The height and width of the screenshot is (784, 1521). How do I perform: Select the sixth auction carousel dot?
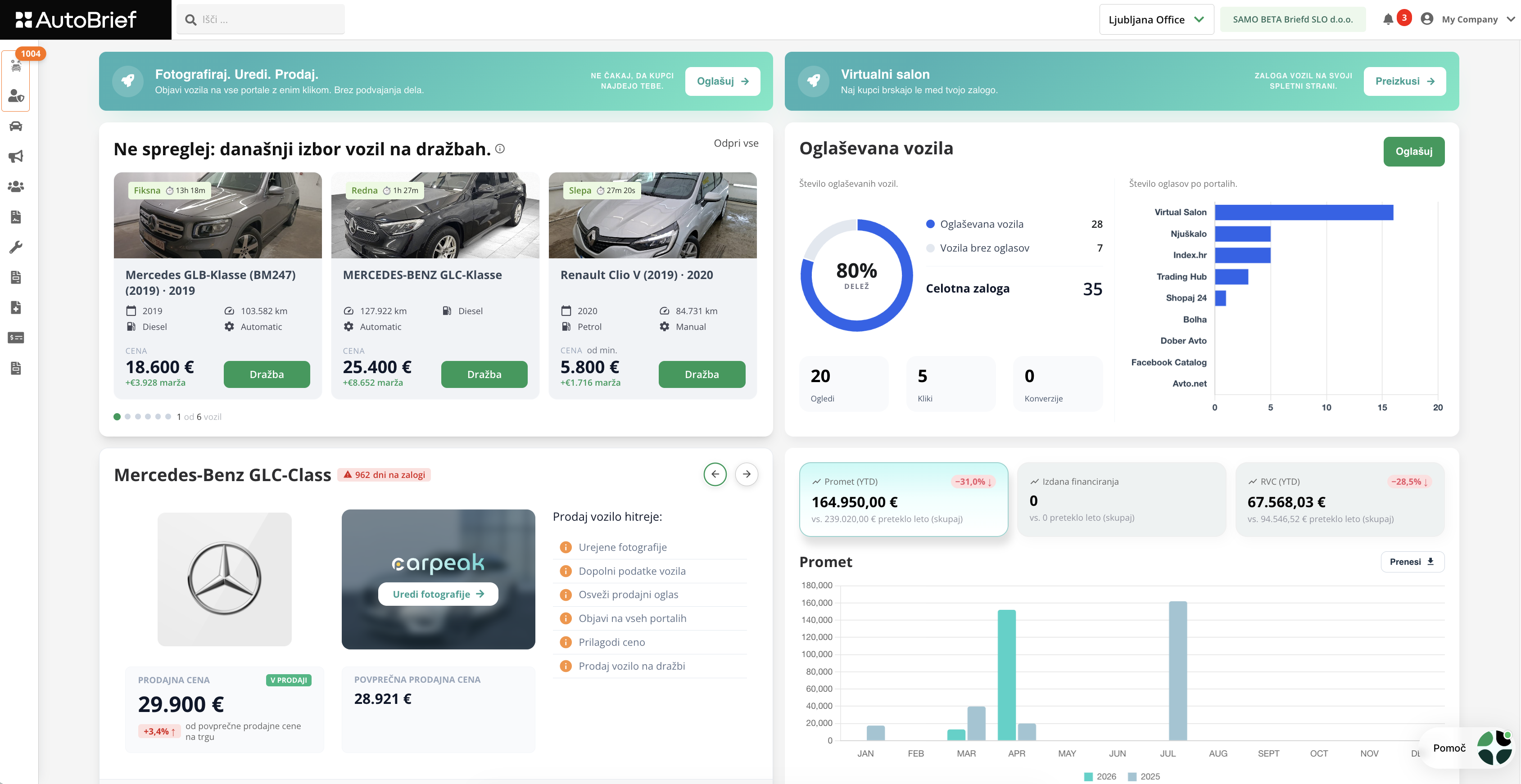[x=168, y=417]
